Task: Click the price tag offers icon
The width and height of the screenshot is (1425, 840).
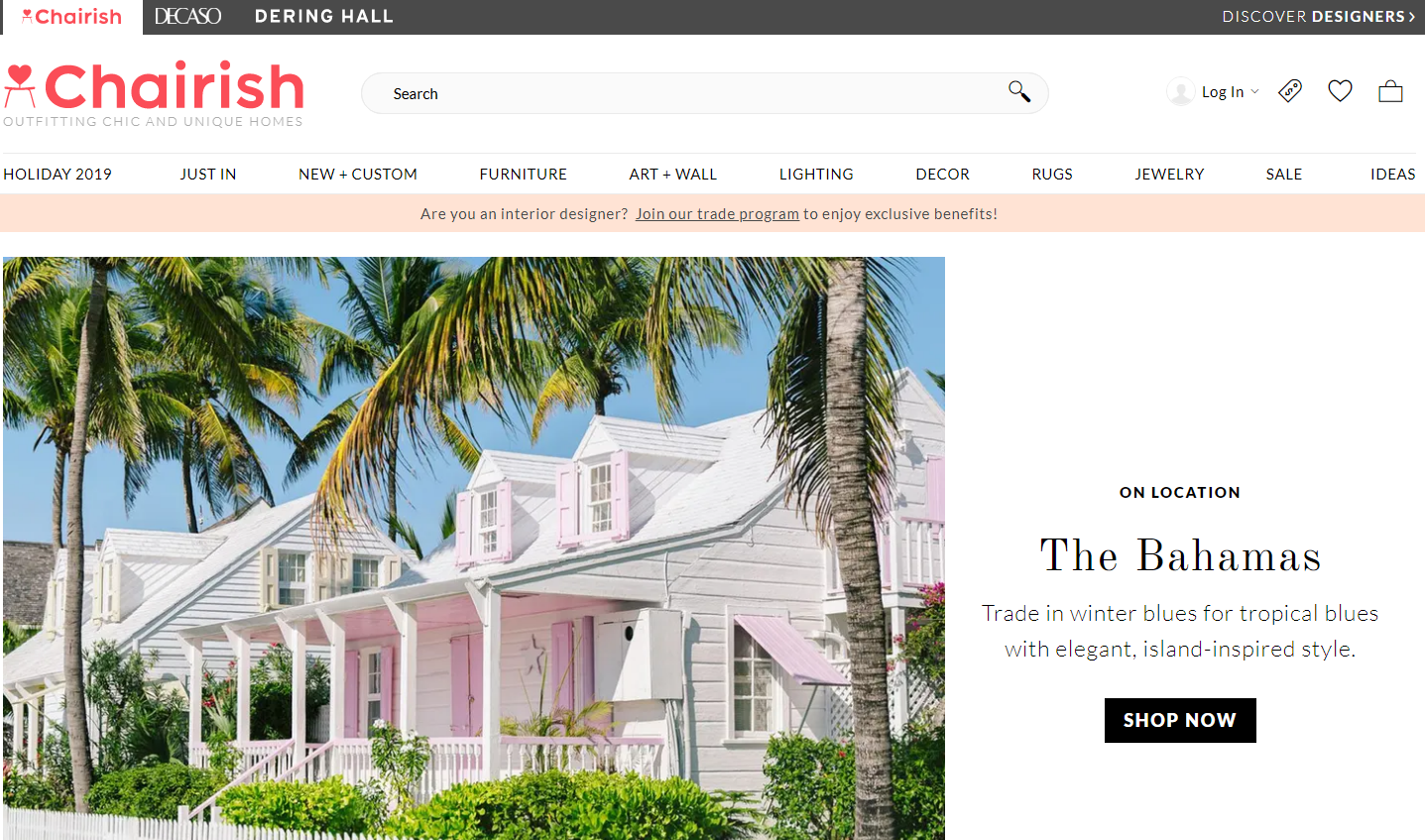Action: point(1290,91)
